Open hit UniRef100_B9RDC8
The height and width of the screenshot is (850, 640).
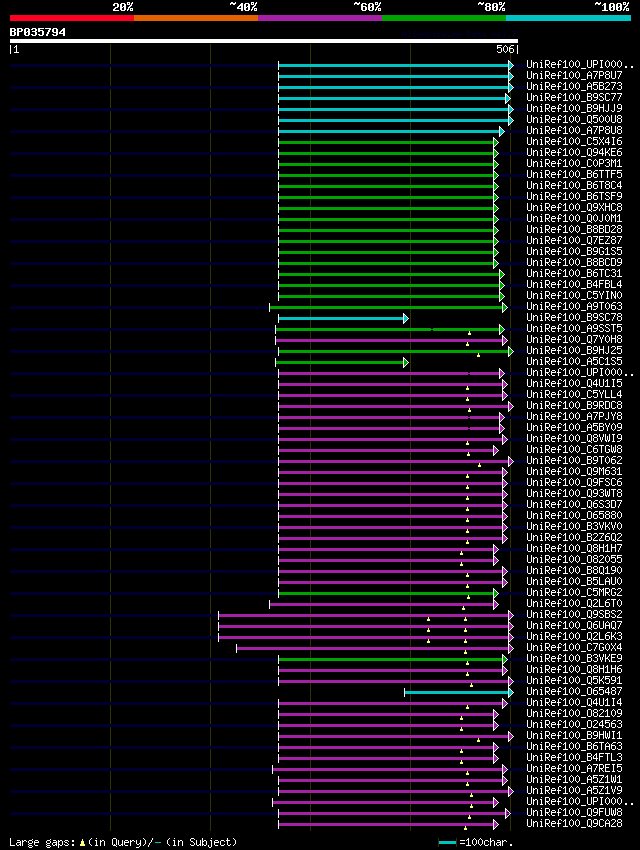574,405
